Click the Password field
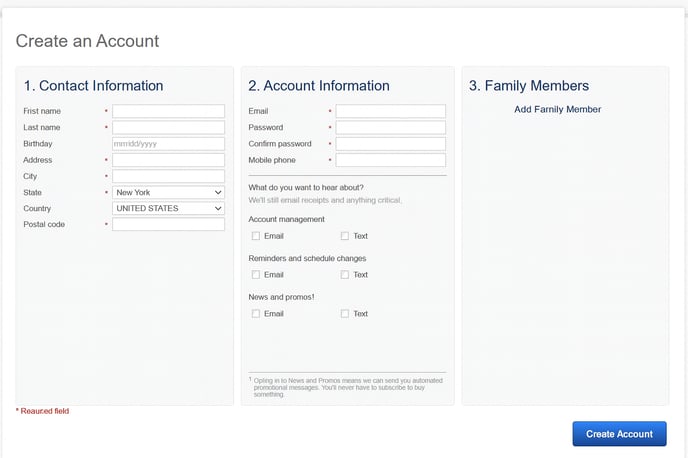Viewport: 688px width, 458px height. (x=390, y=128)
